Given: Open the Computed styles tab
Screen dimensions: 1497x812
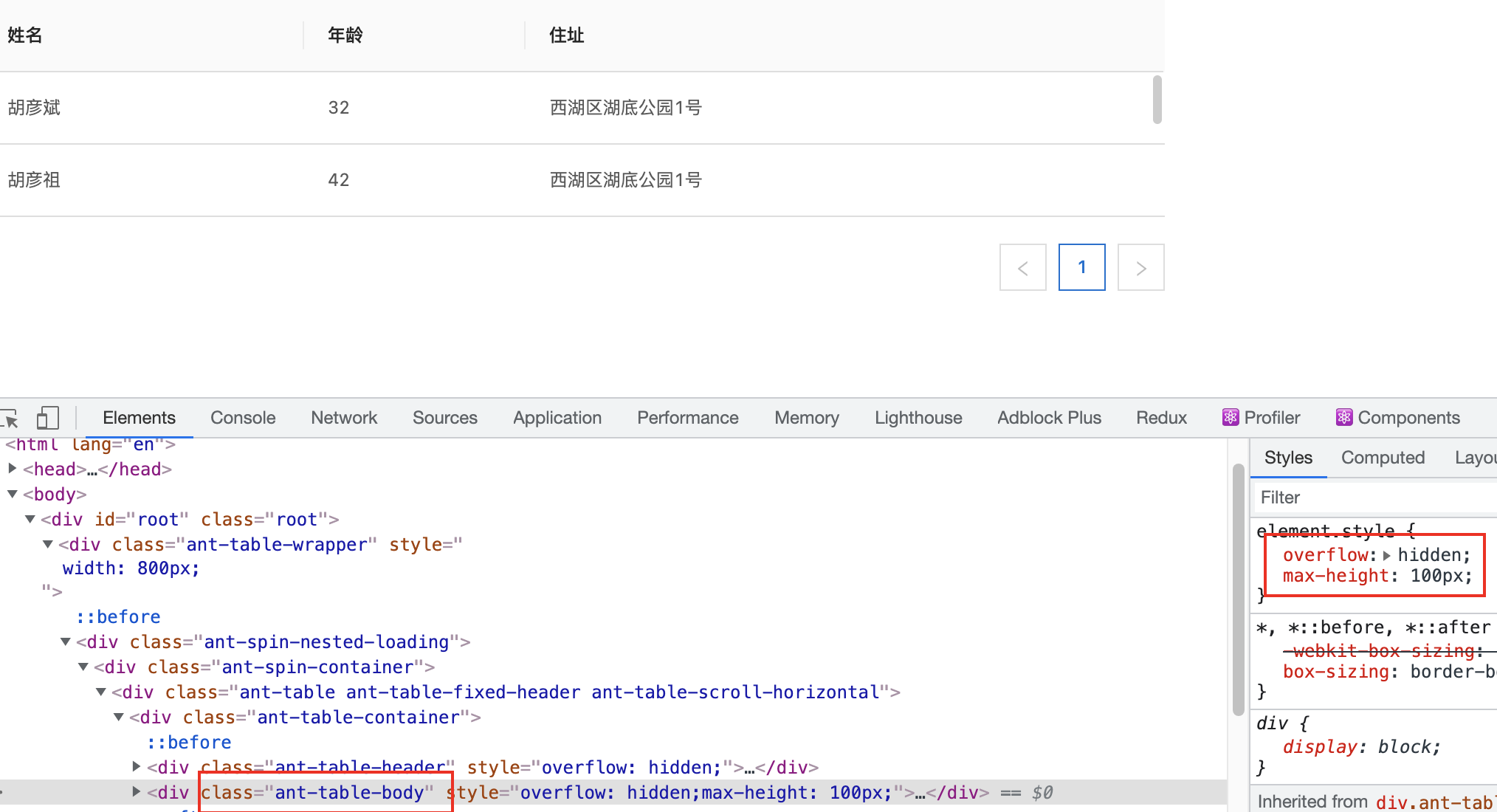Looking at the screenshot, I should pos(1383,458).
